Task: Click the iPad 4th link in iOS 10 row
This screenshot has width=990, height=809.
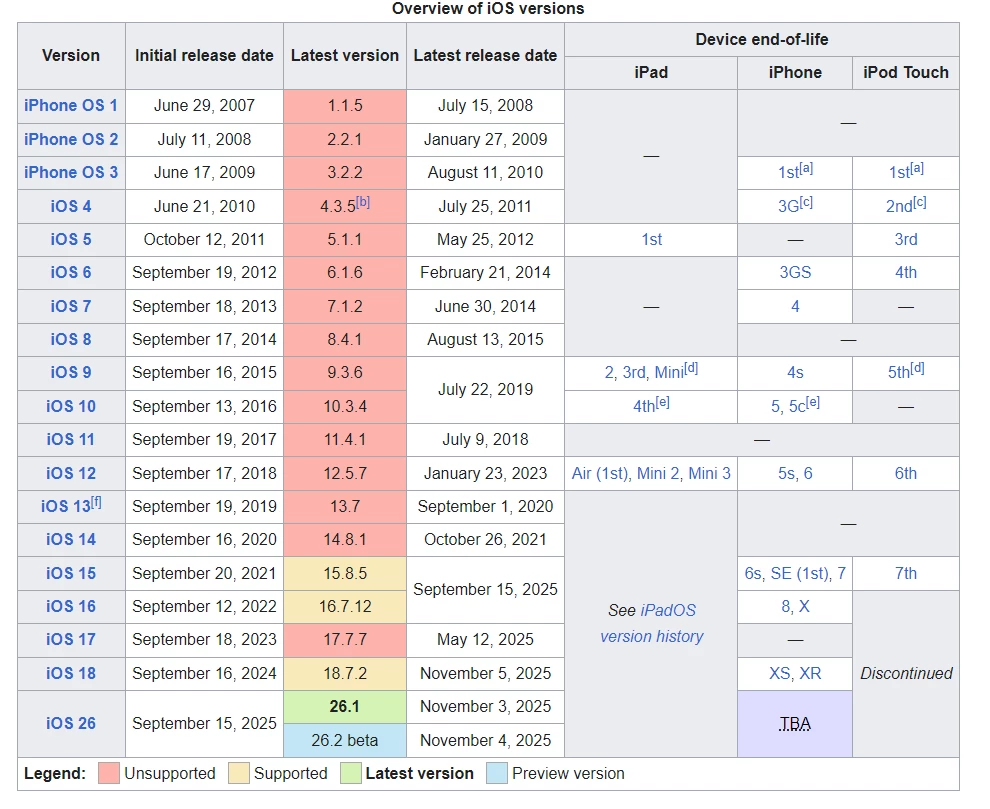Action: [644, 406]
